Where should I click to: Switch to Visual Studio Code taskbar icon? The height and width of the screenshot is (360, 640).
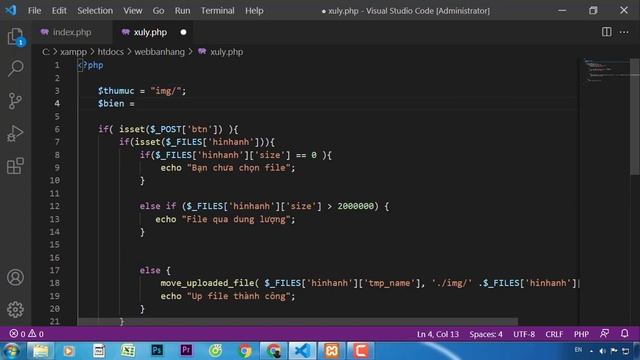pos(302,351)
